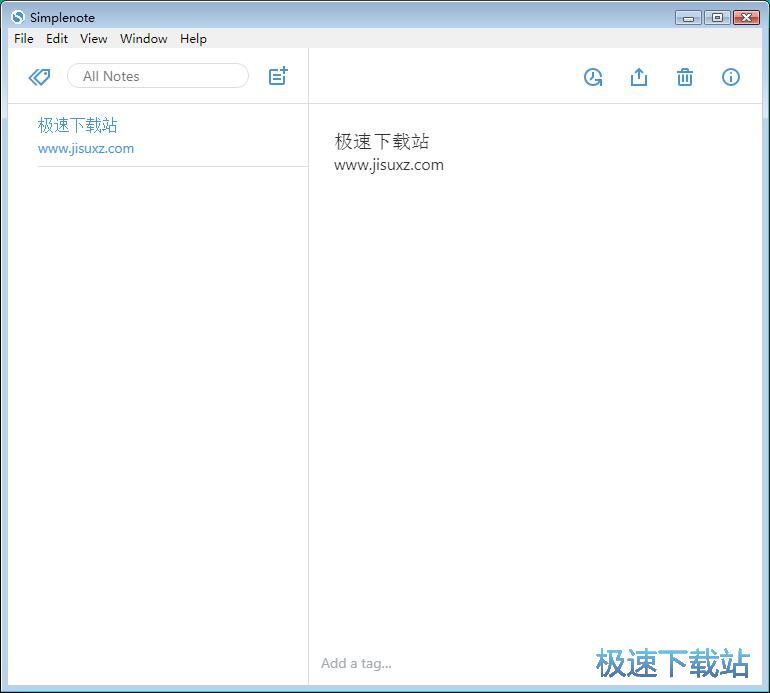The image size is (770, 693).
Task: Maximize the Simplenote window
Action: [717, 18]
